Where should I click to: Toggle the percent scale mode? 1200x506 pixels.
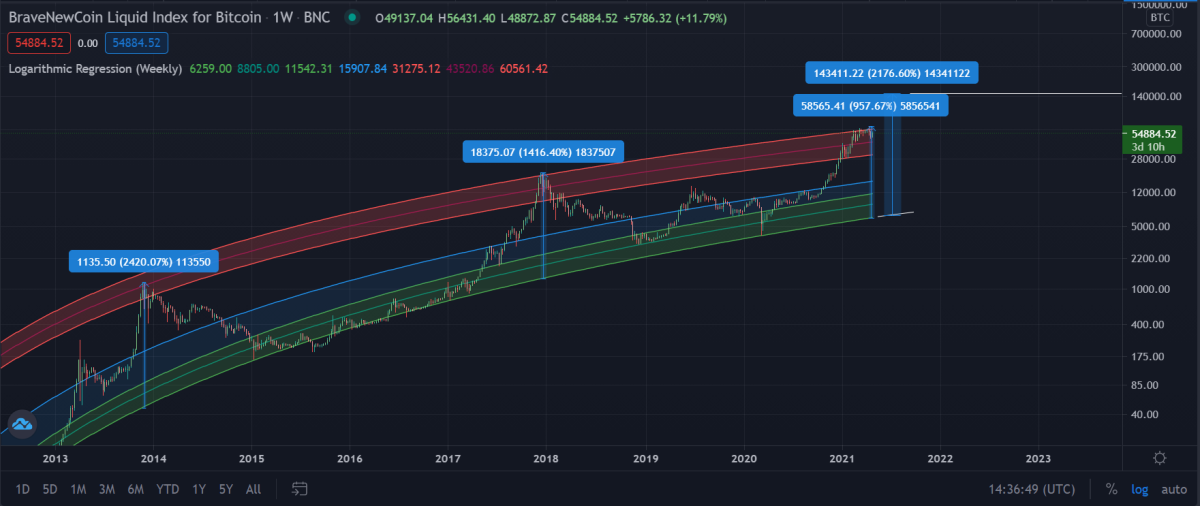coord(1111,489)
